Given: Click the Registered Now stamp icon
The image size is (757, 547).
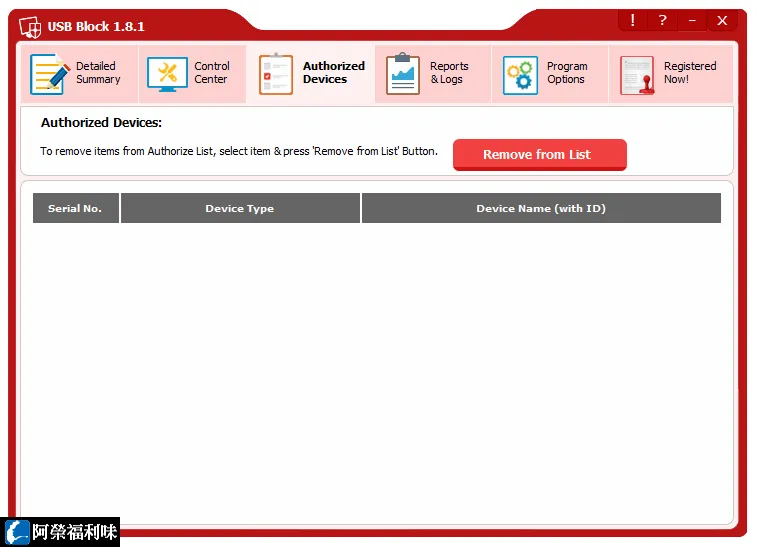Looking at the screenshot, I should coord(637,75).
